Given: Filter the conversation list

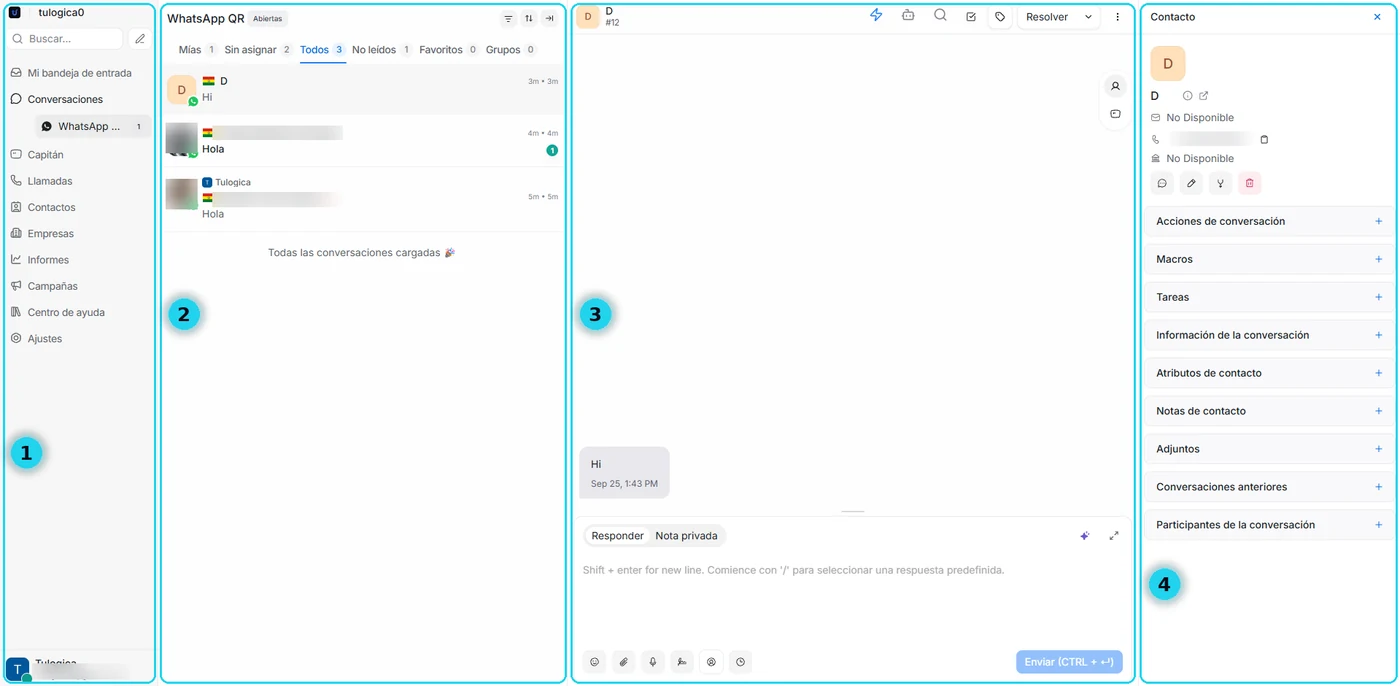Looking at the screenshot, I should click(x=508, y=19).
